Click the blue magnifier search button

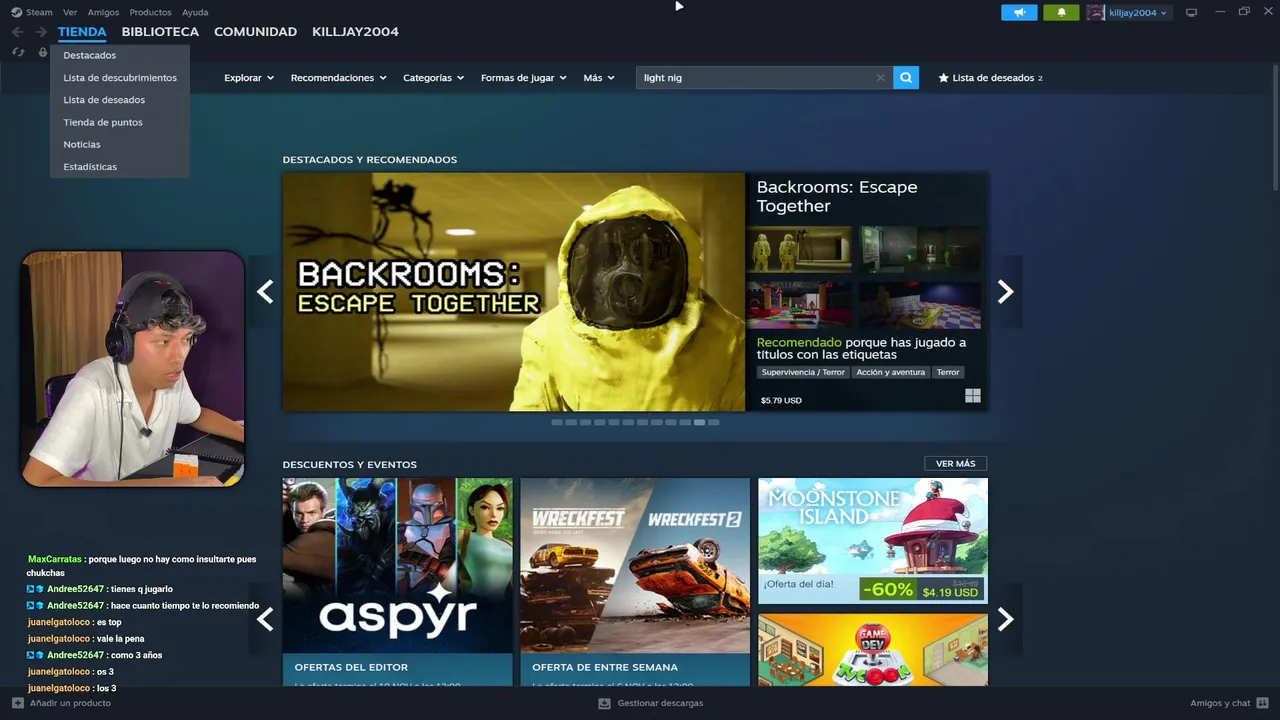[906, 78]
